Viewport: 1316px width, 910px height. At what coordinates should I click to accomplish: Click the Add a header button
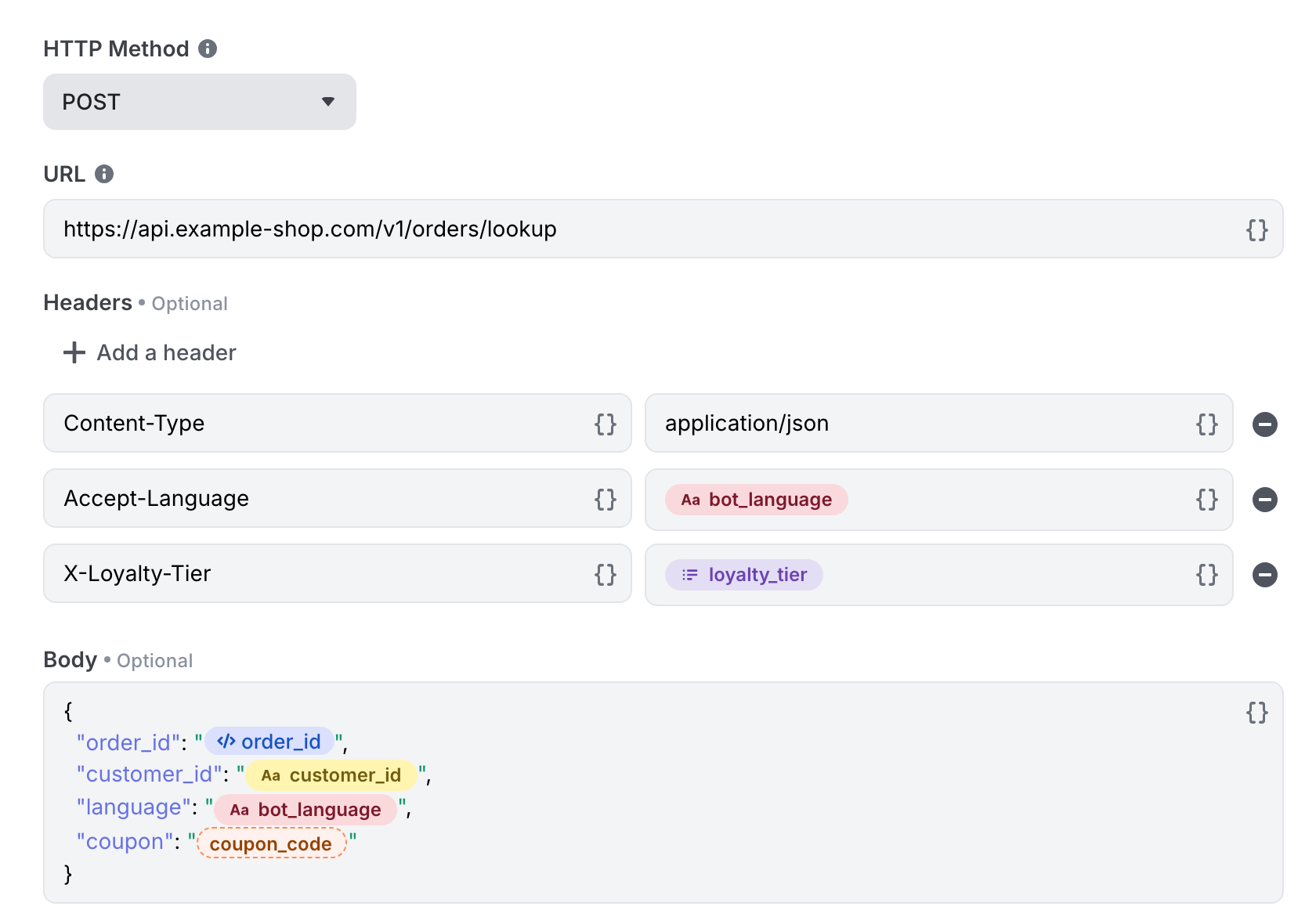pos(150,352)
